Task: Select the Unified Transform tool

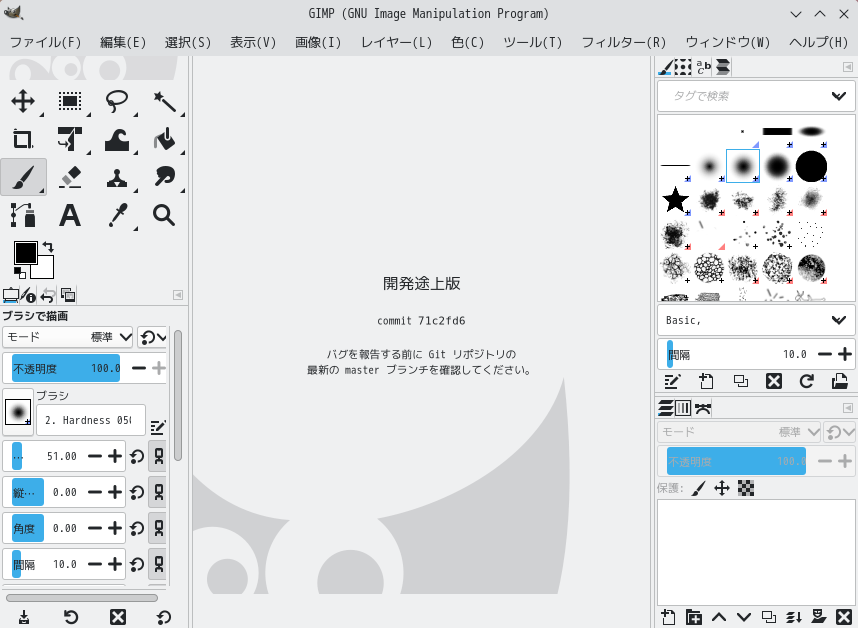Action: 70,139
